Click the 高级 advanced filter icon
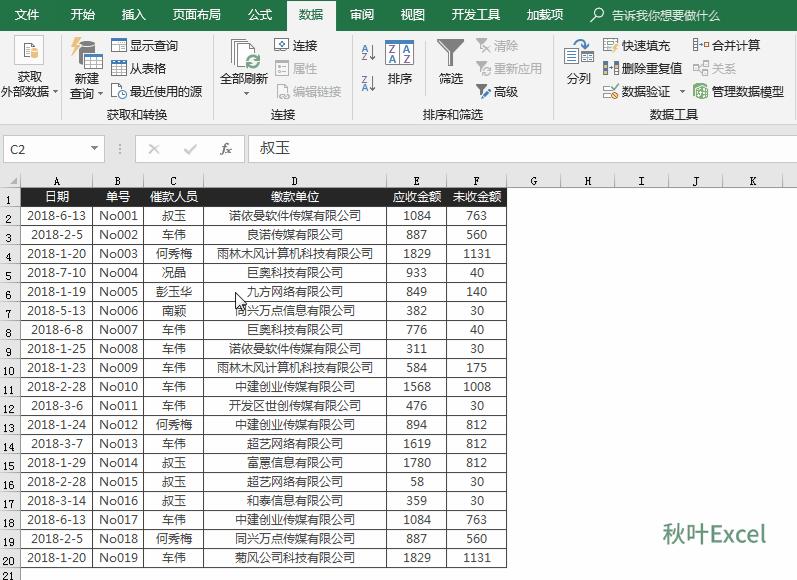The image size is (797, 580). click(497, 91)
